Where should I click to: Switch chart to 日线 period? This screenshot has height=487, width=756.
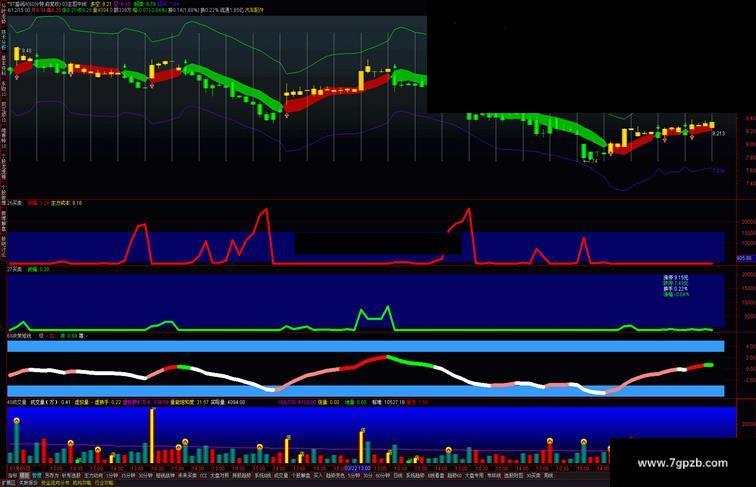398,476
